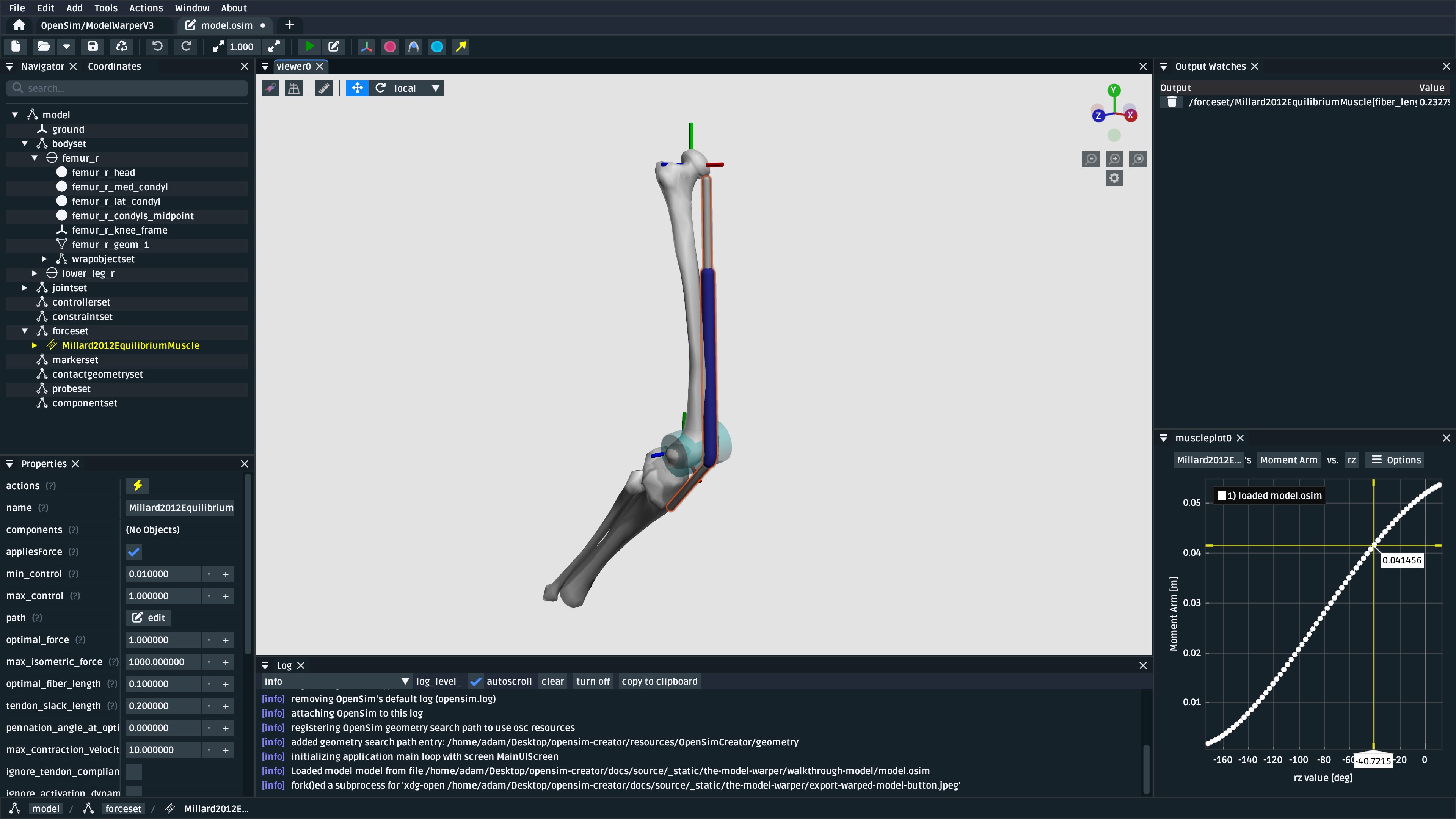The width and height of the screenshot is (1456, 819).
Task: Toggle the plot legend loaded model.osim checkbox
Action: click(1221, 496)
